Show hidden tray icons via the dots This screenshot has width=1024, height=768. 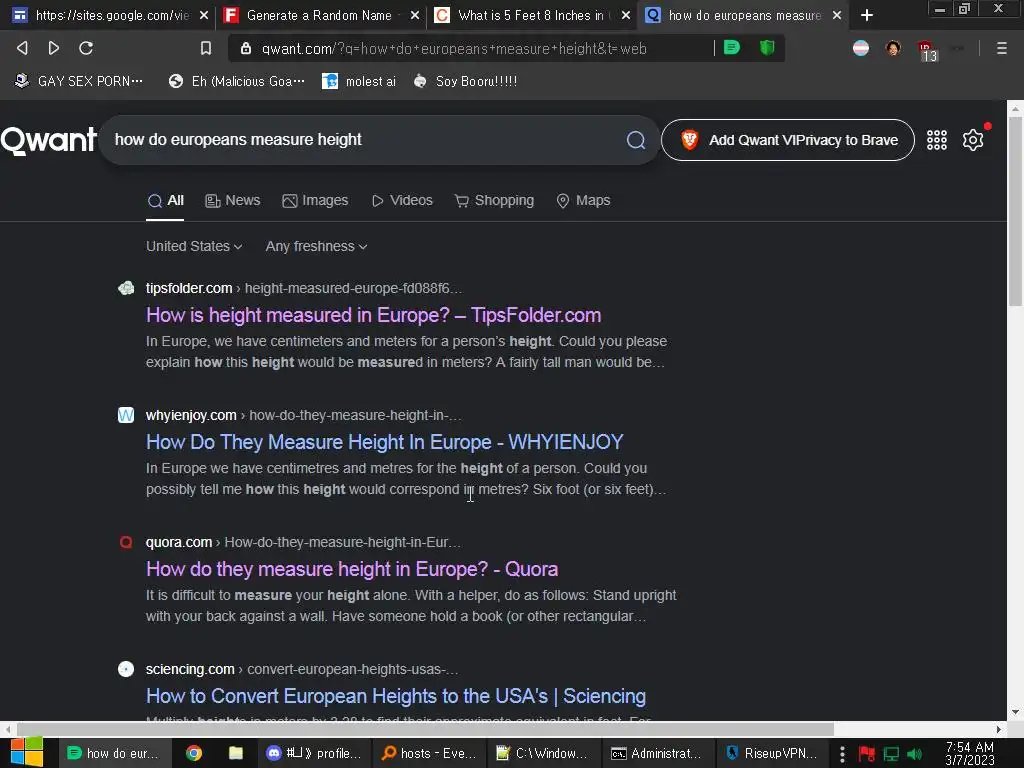coord(842,754)
